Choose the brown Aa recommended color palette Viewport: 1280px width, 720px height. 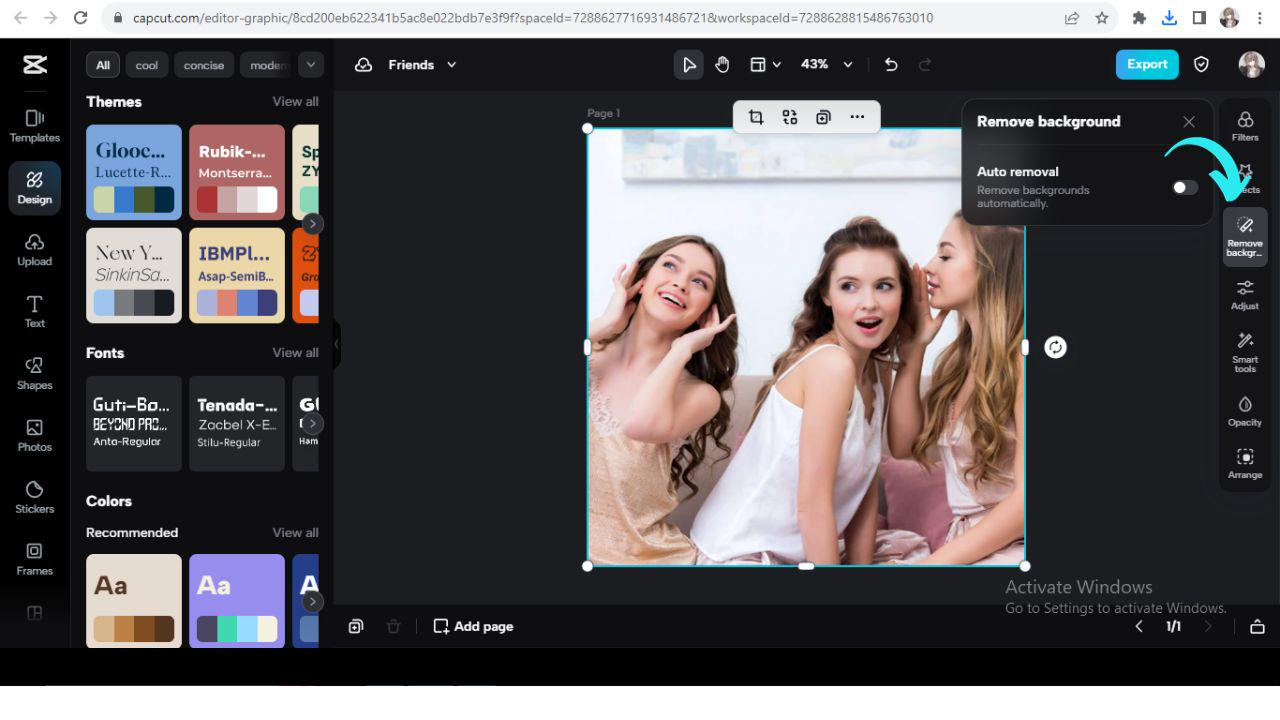(134, 600)
